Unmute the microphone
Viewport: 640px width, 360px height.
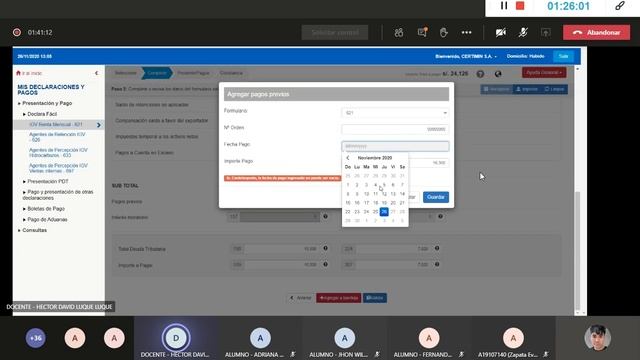(523, 33)
